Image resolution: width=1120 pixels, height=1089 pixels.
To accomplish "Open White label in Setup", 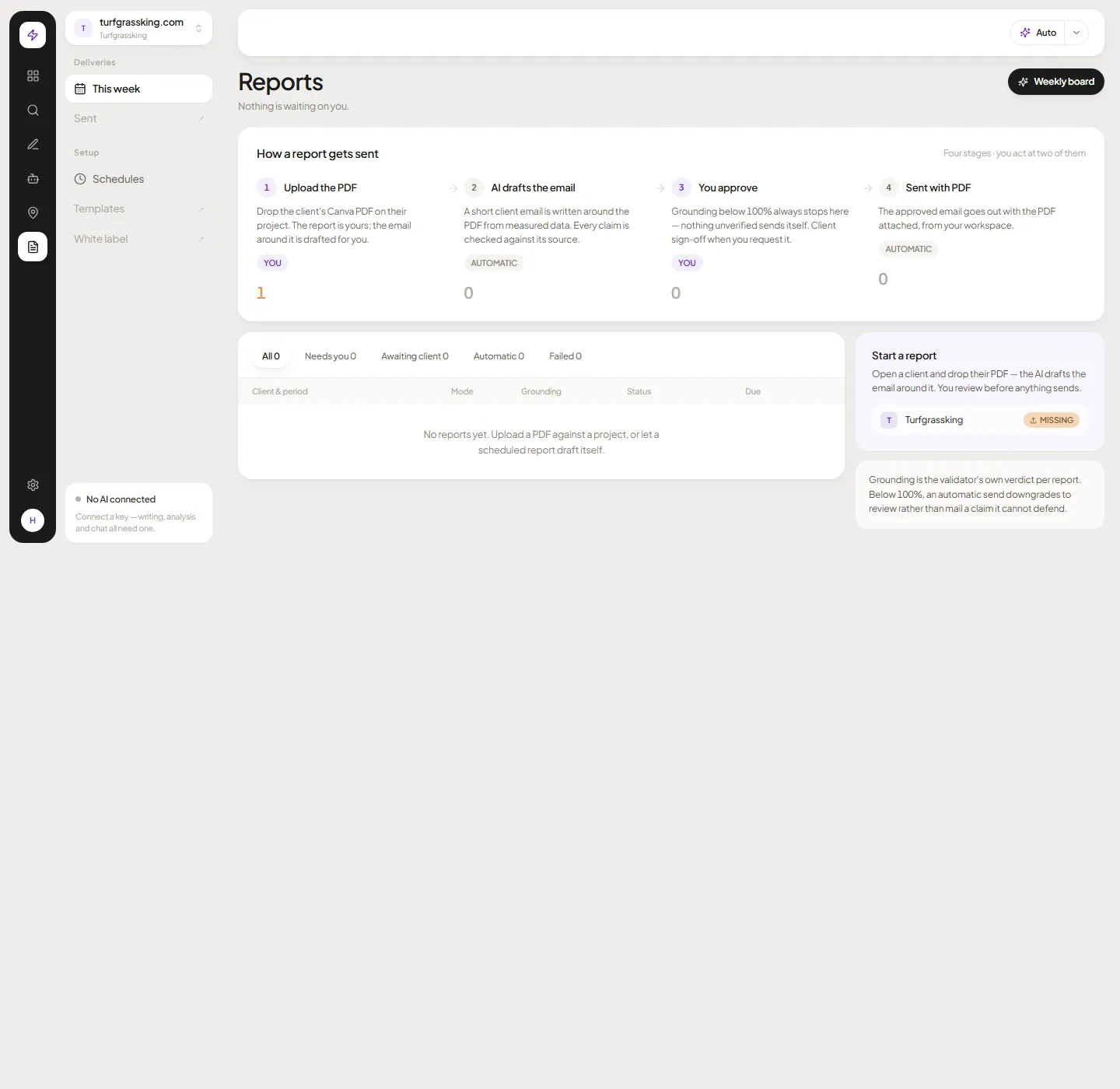I will click(x=138, y=239).
